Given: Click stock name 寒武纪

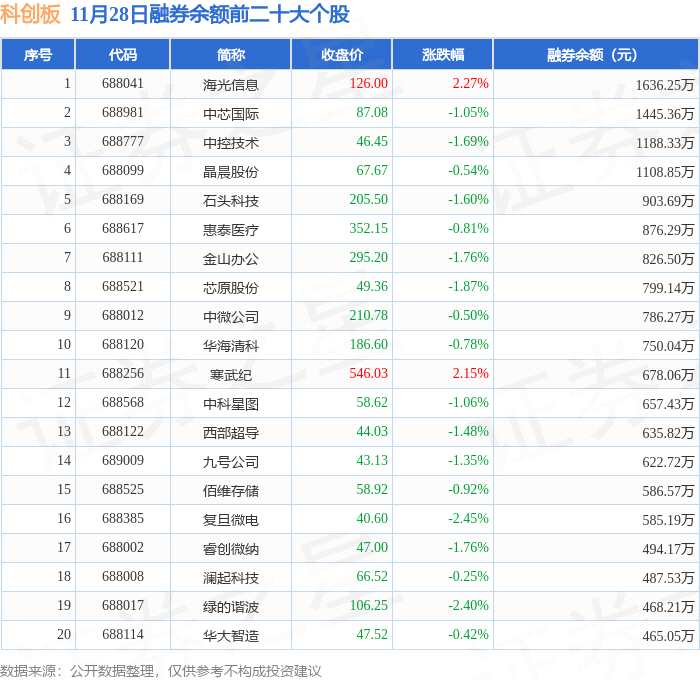Looking at the screenshot, I should [x=231, y=375].
